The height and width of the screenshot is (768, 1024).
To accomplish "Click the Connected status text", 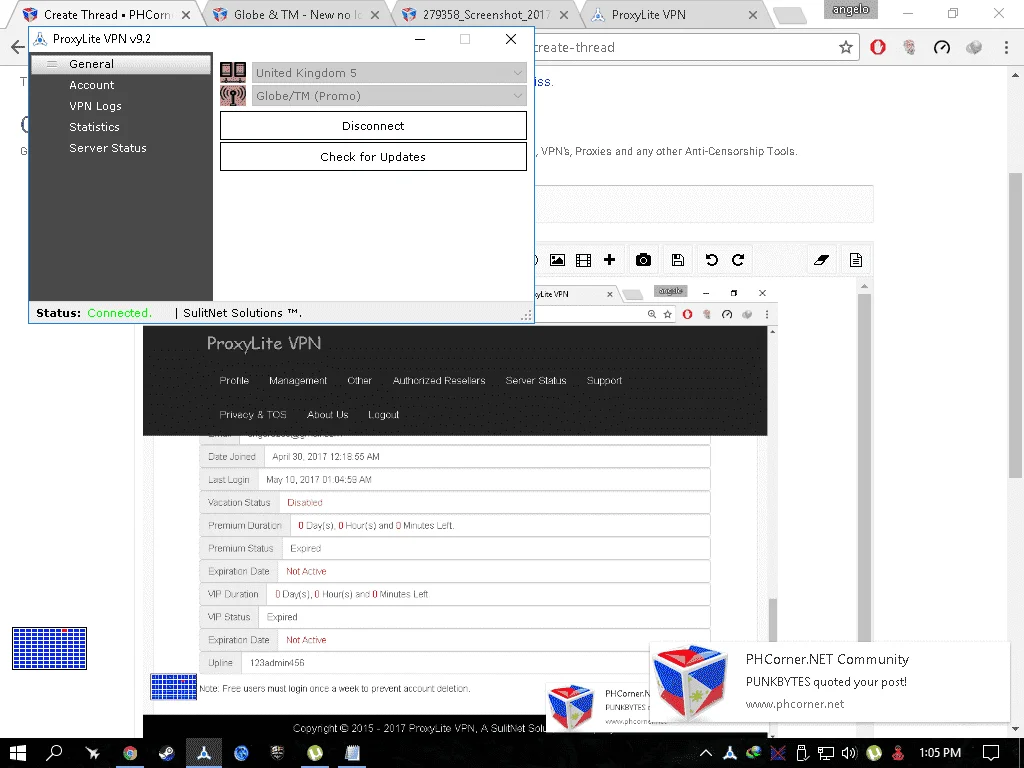I will coord(120,313).
